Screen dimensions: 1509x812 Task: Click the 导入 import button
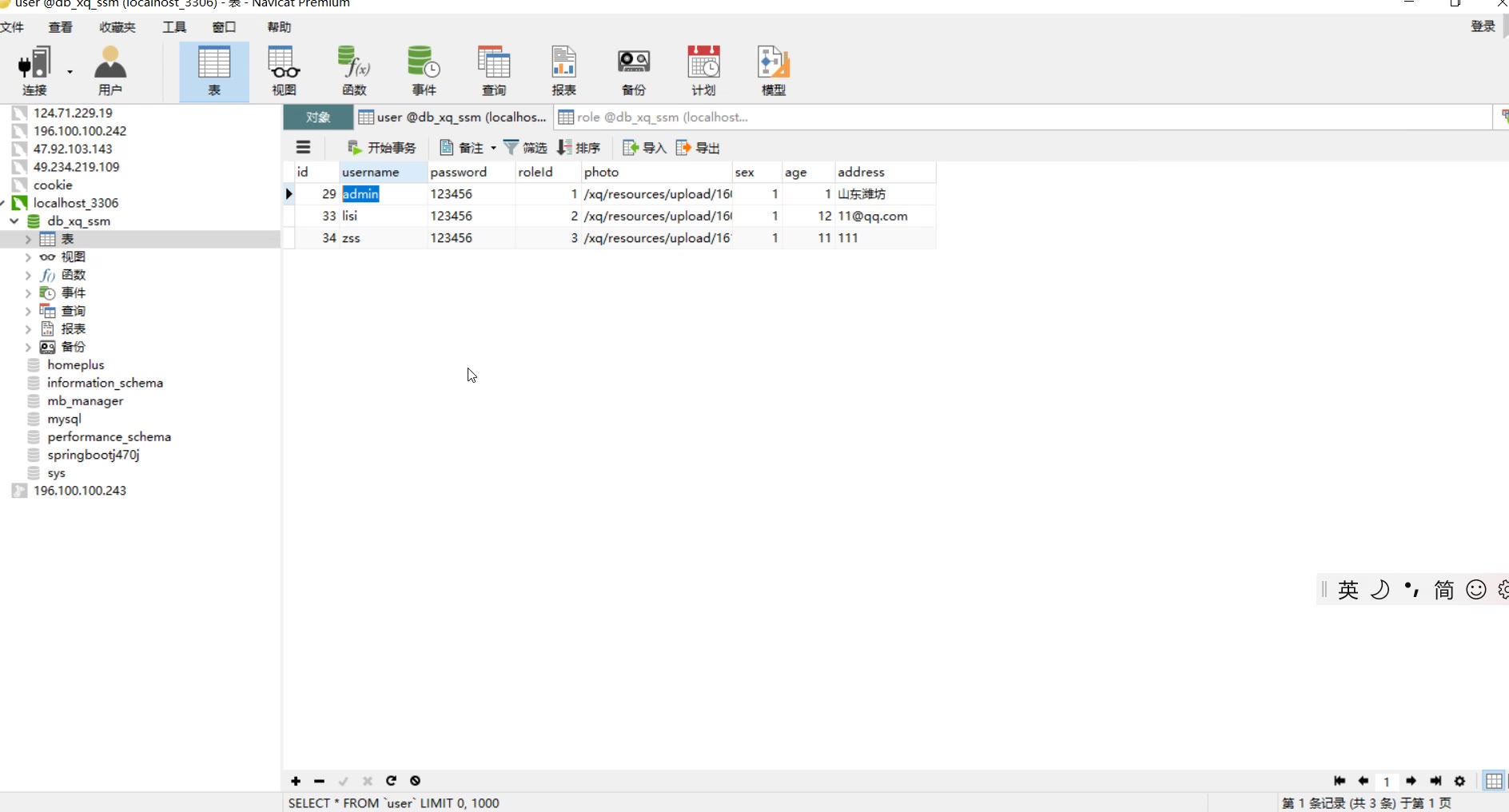click(x=644, y=148)
